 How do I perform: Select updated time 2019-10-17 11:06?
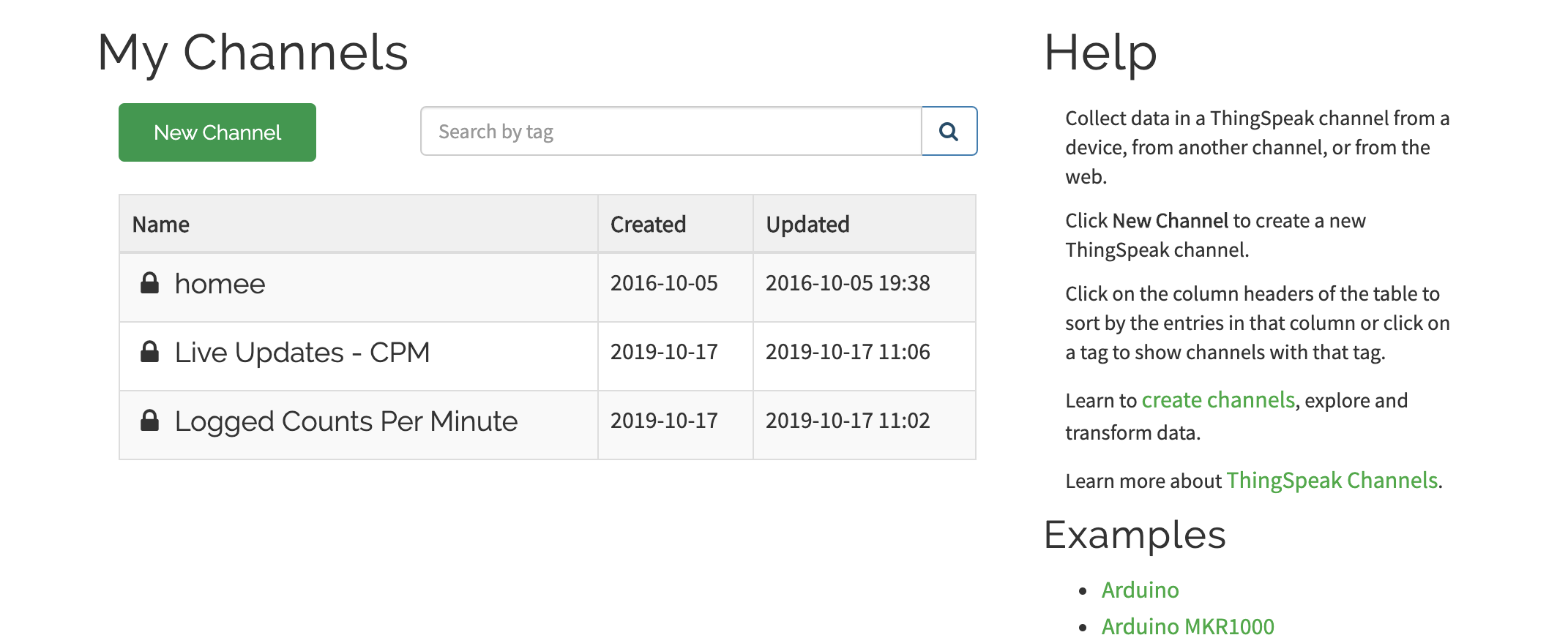(x=848, y=352)
